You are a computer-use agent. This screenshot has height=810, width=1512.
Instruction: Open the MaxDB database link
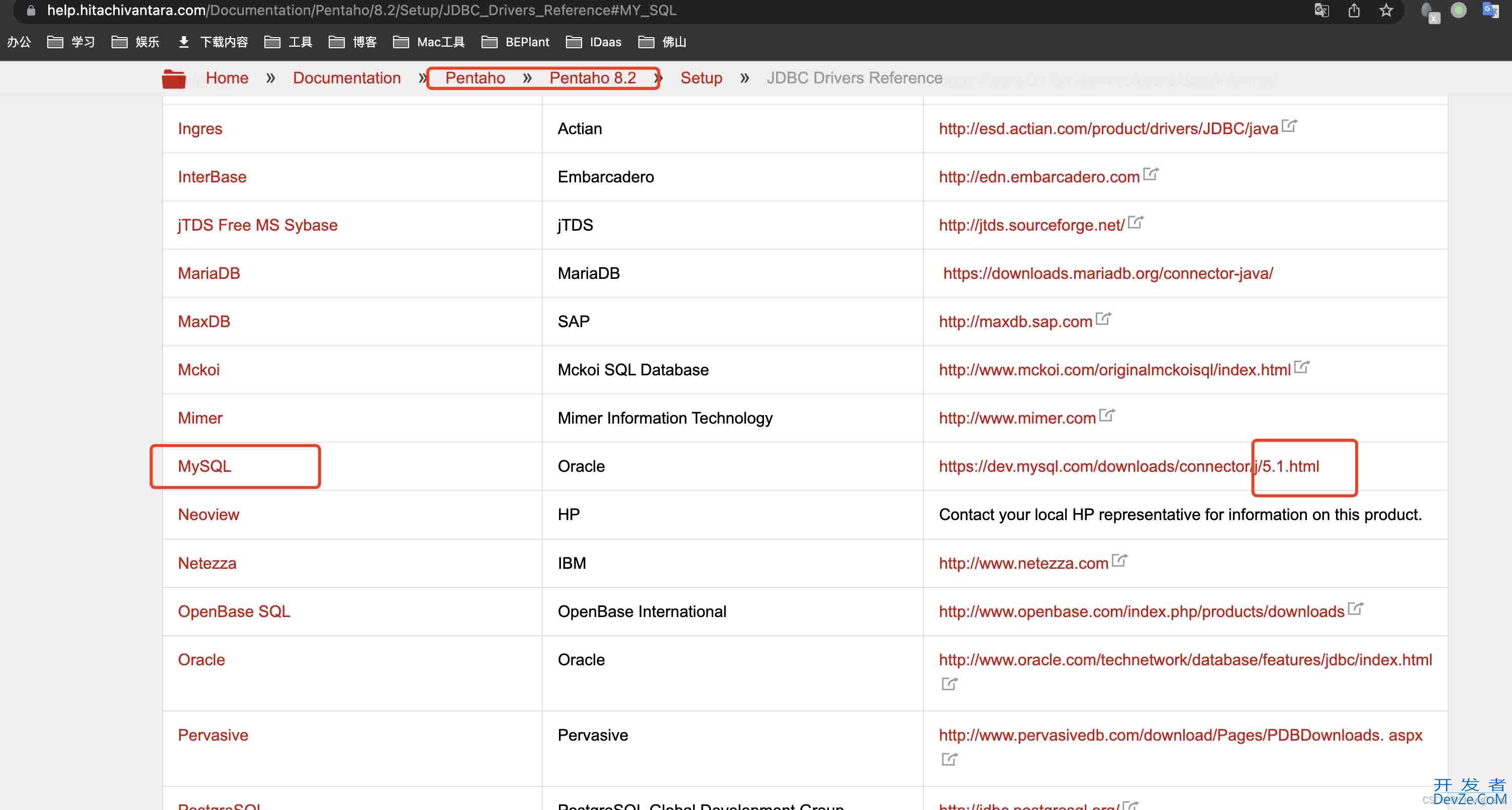point(204,322)
